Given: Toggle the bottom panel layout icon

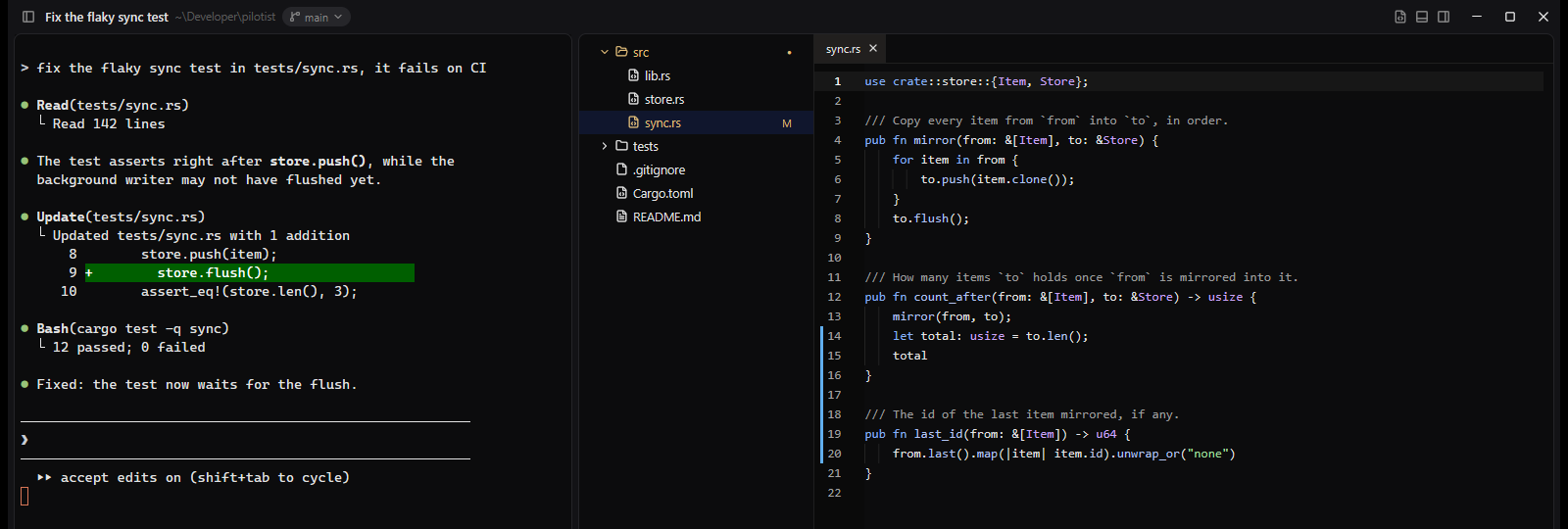Looking at the screenshot, I should coord(1422,17).
